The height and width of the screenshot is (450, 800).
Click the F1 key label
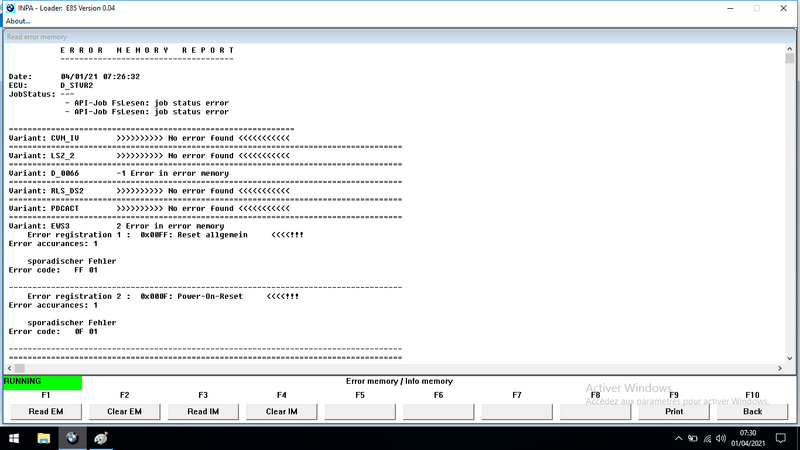click(46, 395)
